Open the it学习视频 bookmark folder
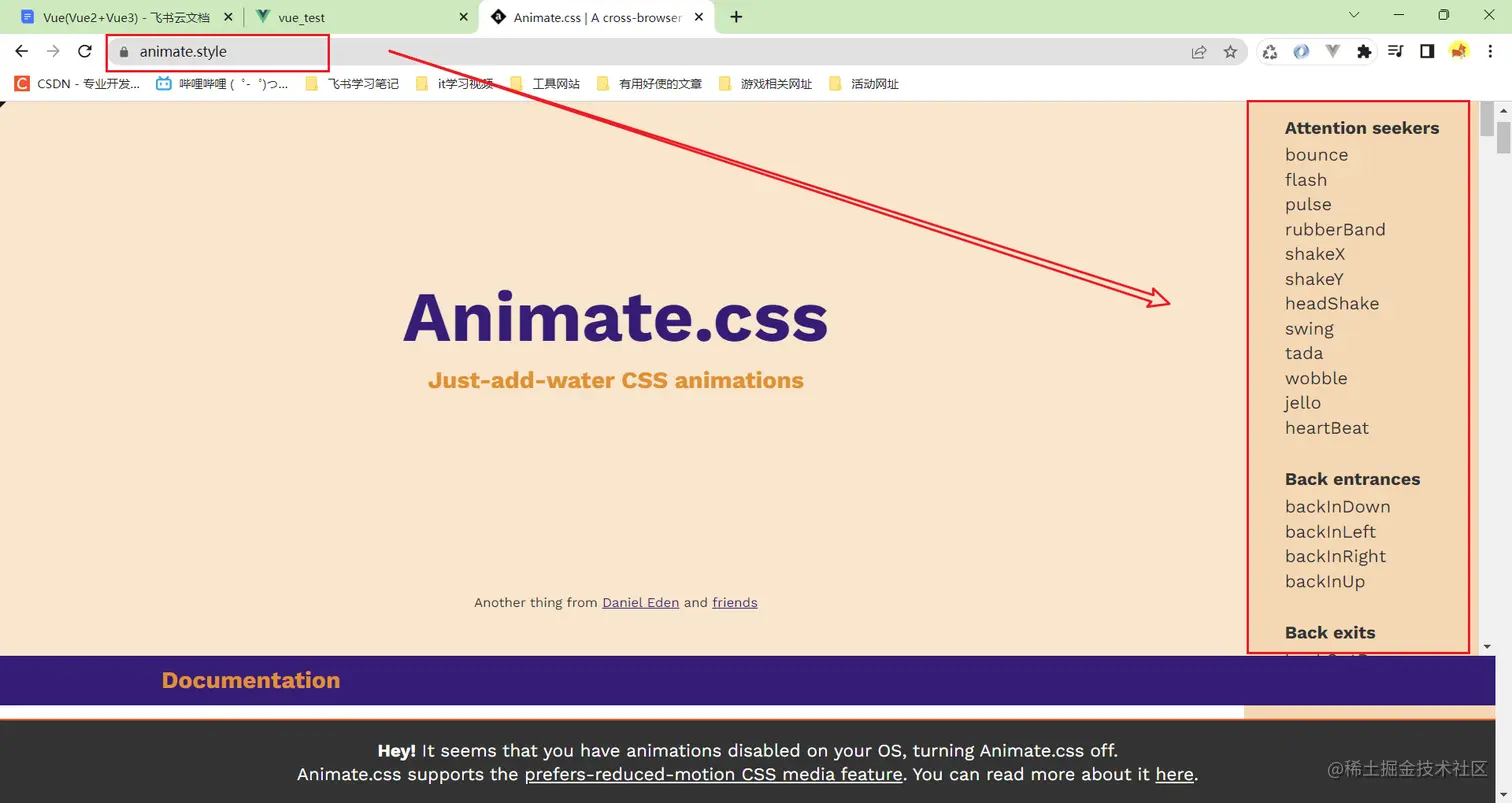Image resolution: width=1512 pixels, height=803 pixels. [x=455, y=84]
